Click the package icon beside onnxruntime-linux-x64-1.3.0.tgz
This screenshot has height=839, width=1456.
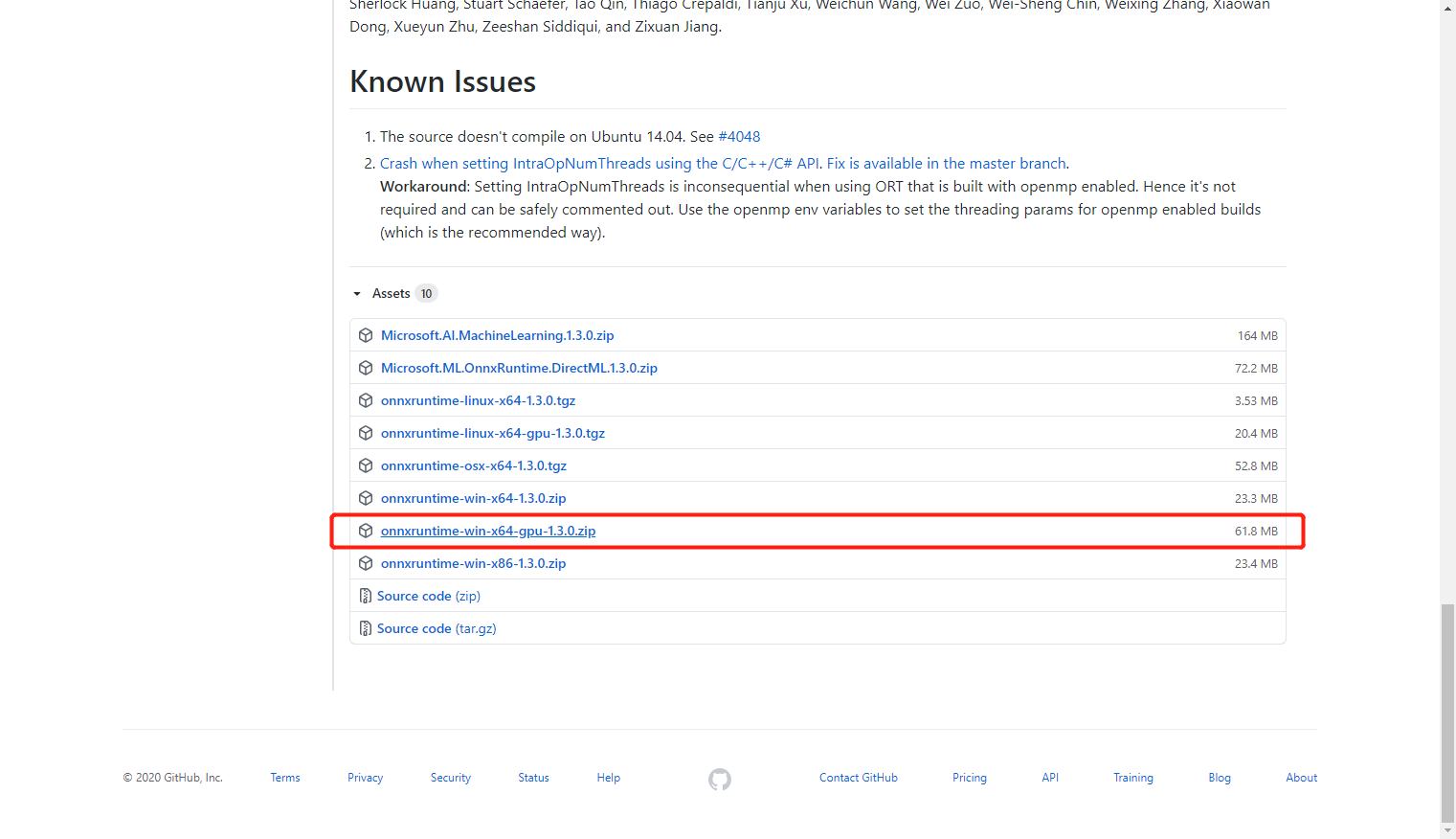pos(366,400)
